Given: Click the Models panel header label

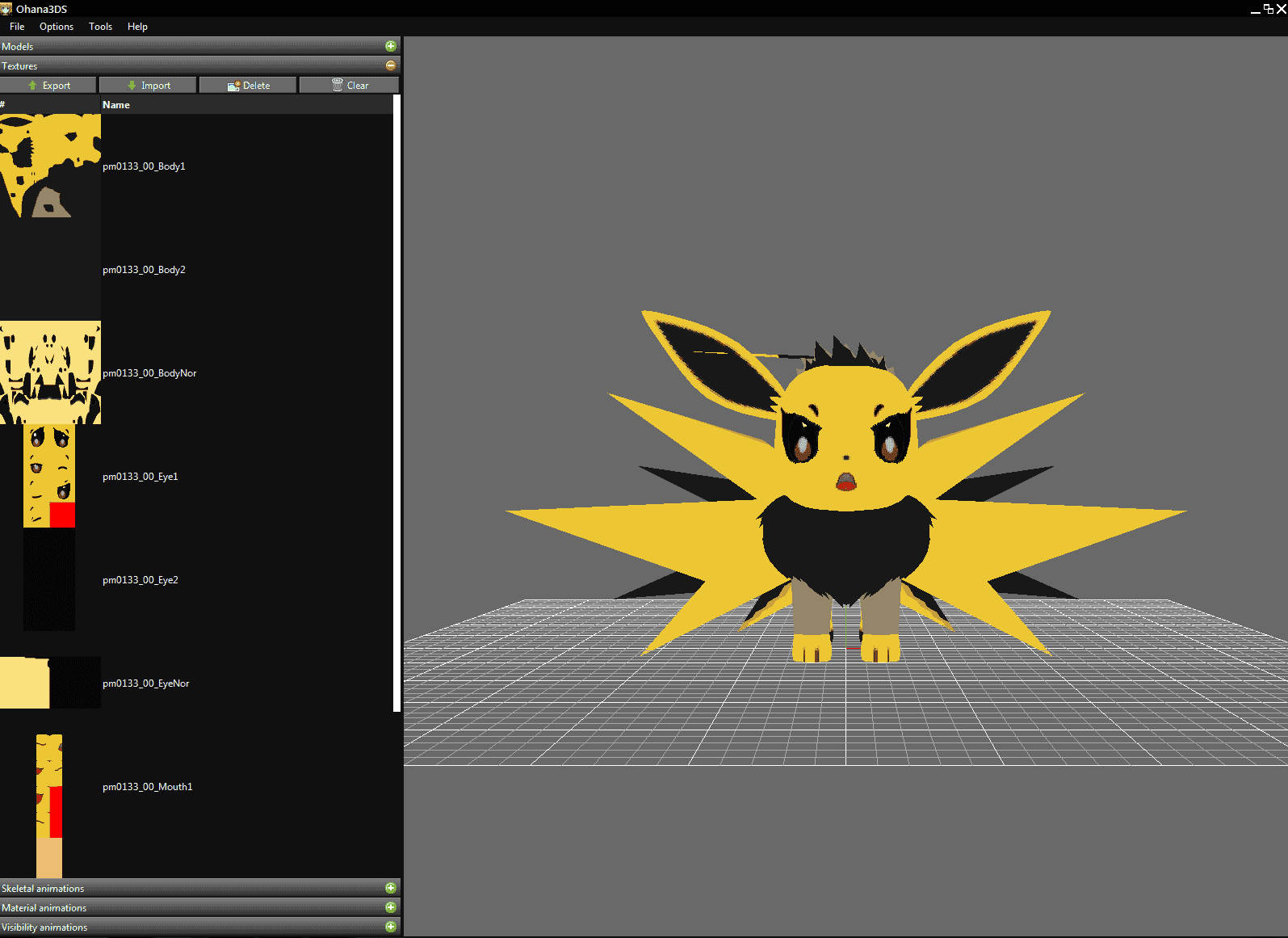Looking at the screenshot, I should point(18,46).
